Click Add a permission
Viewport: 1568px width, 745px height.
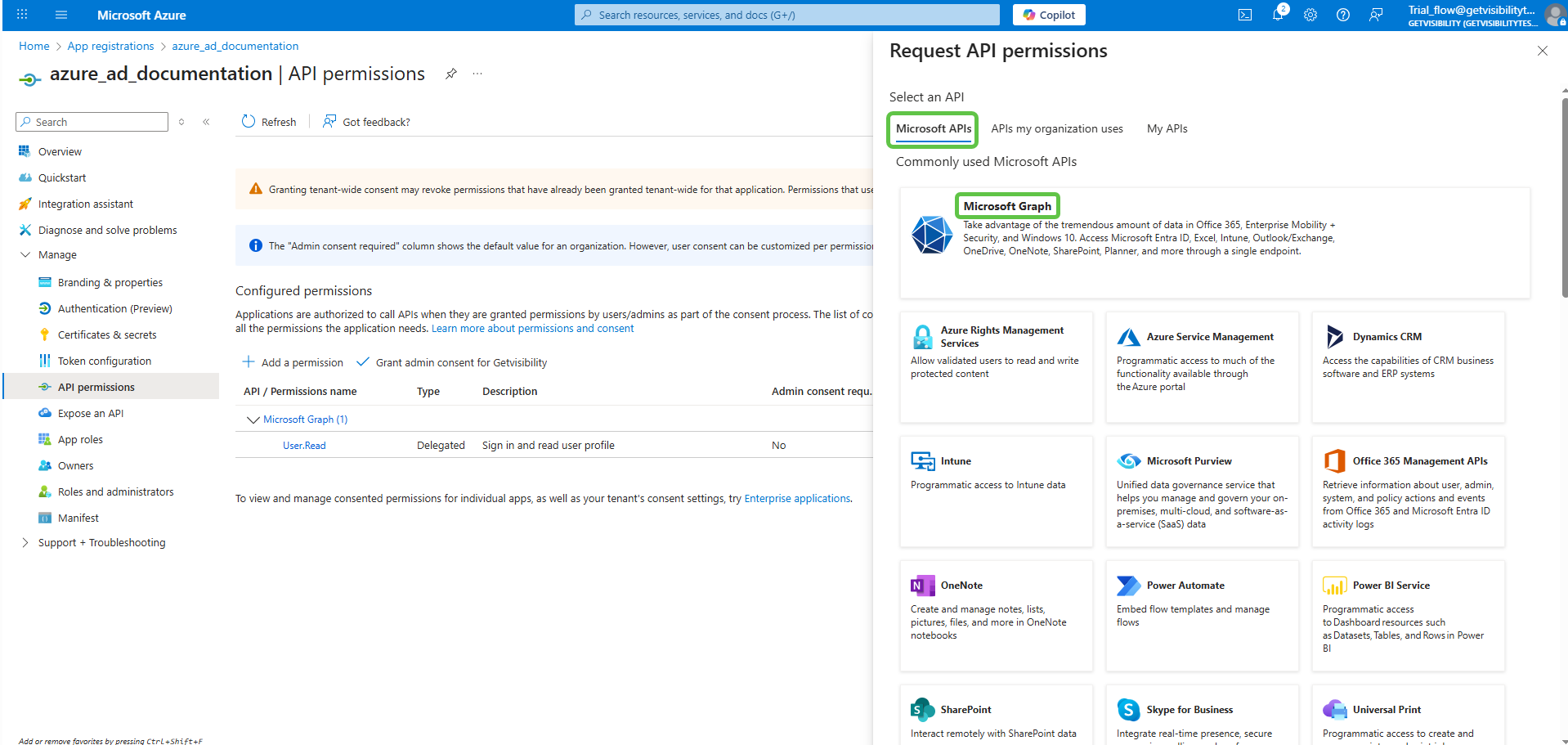click(x=293, y=362)
